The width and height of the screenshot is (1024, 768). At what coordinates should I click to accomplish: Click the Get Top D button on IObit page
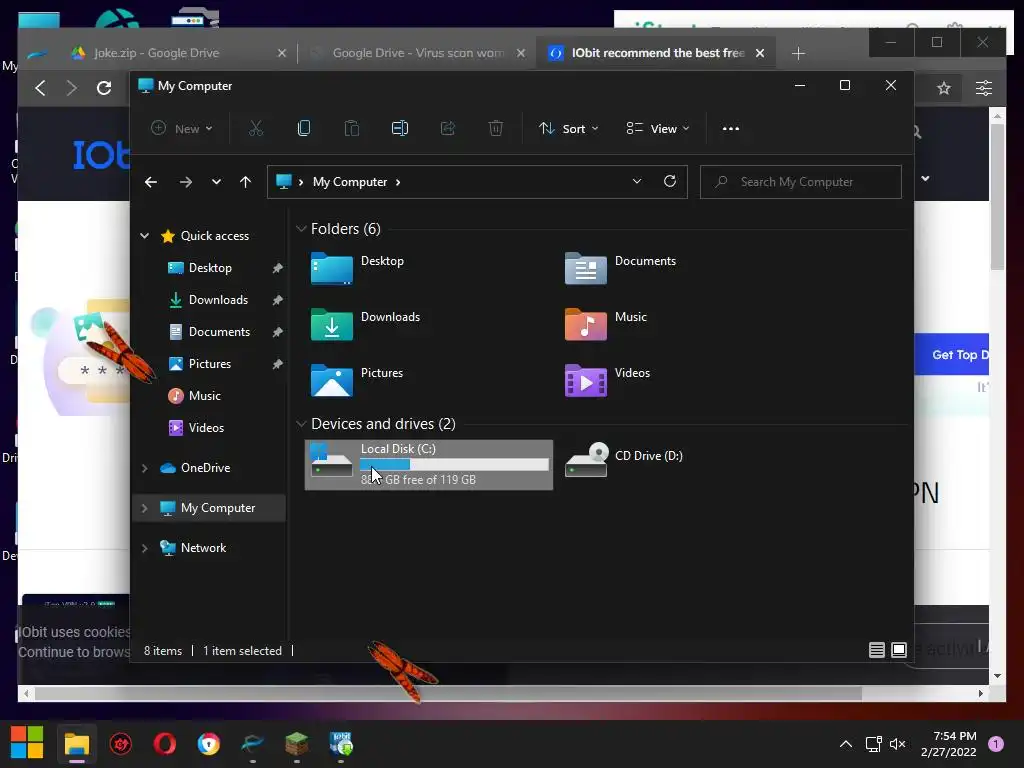pos(952,355)
